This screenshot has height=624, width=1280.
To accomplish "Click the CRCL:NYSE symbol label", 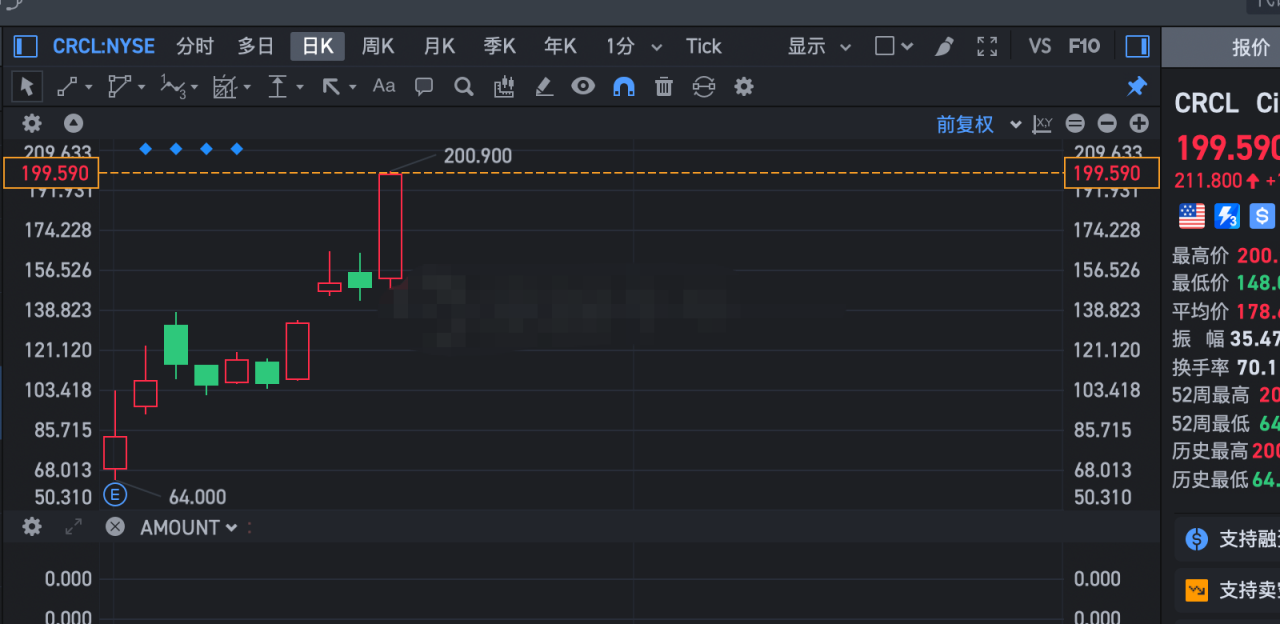I will (104, 46).
